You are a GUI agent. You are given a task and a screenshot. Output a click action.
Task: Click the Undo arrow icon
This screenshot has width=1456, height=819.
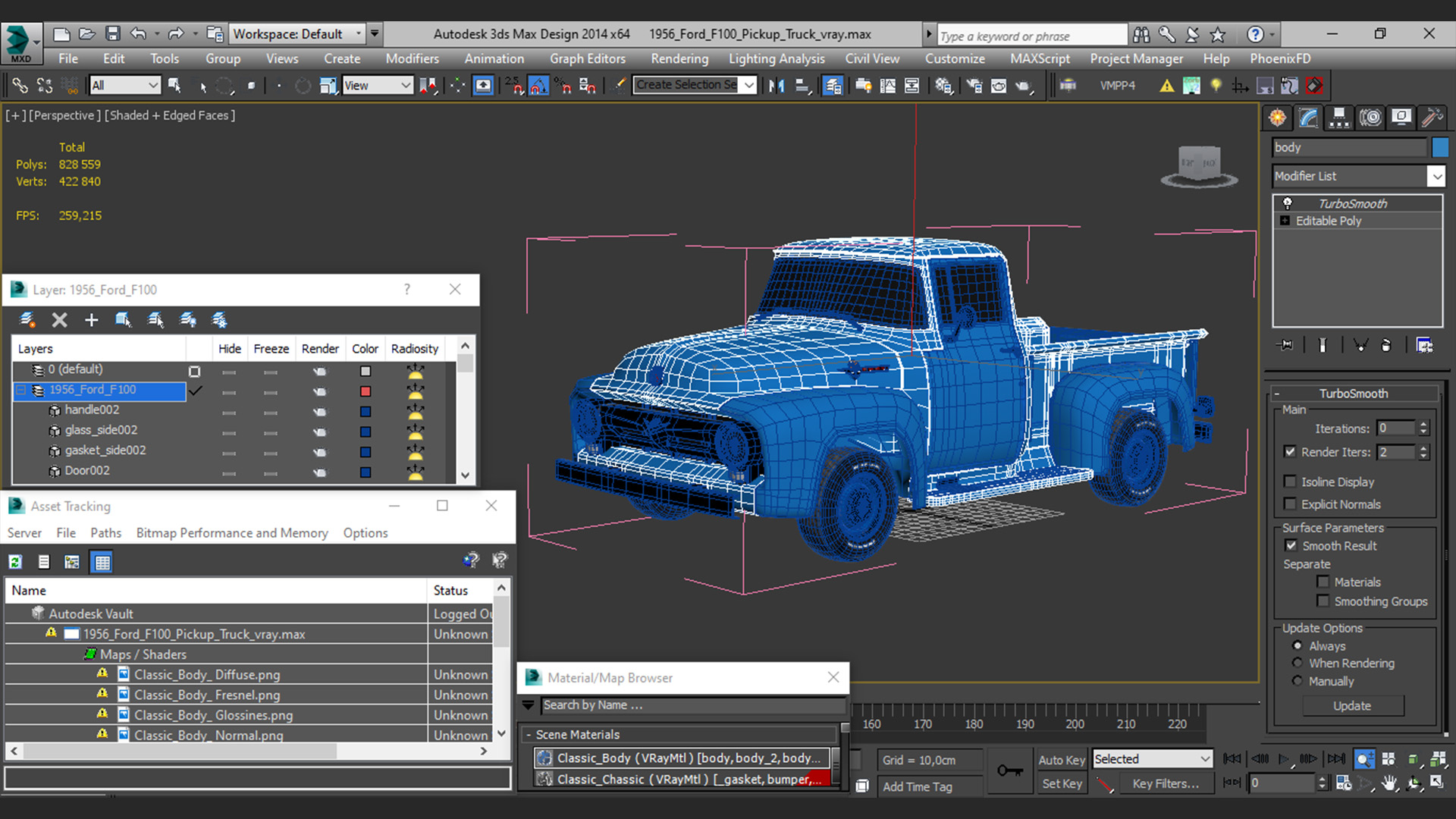click(138, 33)
